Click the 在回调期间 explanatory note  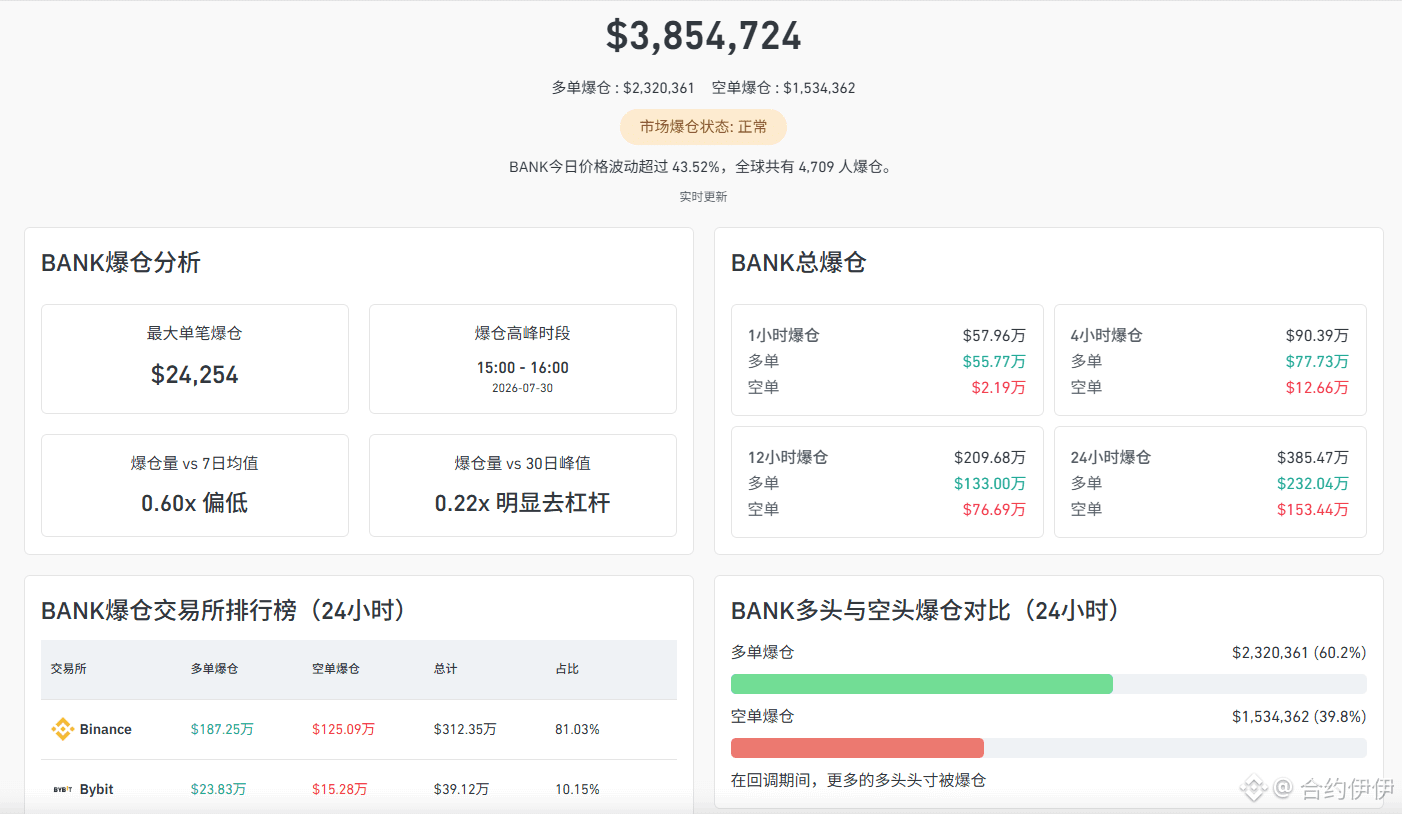pos(858,780)
